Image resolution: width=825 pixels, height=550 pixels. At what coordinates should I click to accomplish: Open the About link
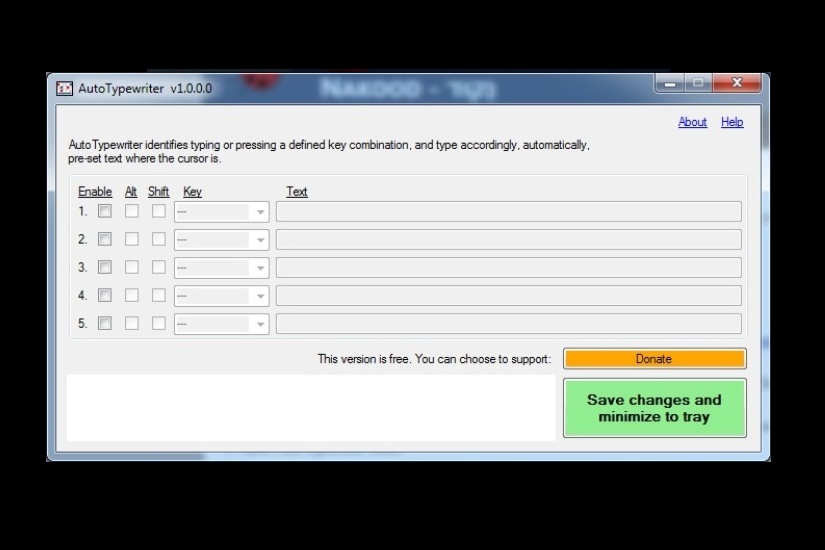(x=692, y=122)
